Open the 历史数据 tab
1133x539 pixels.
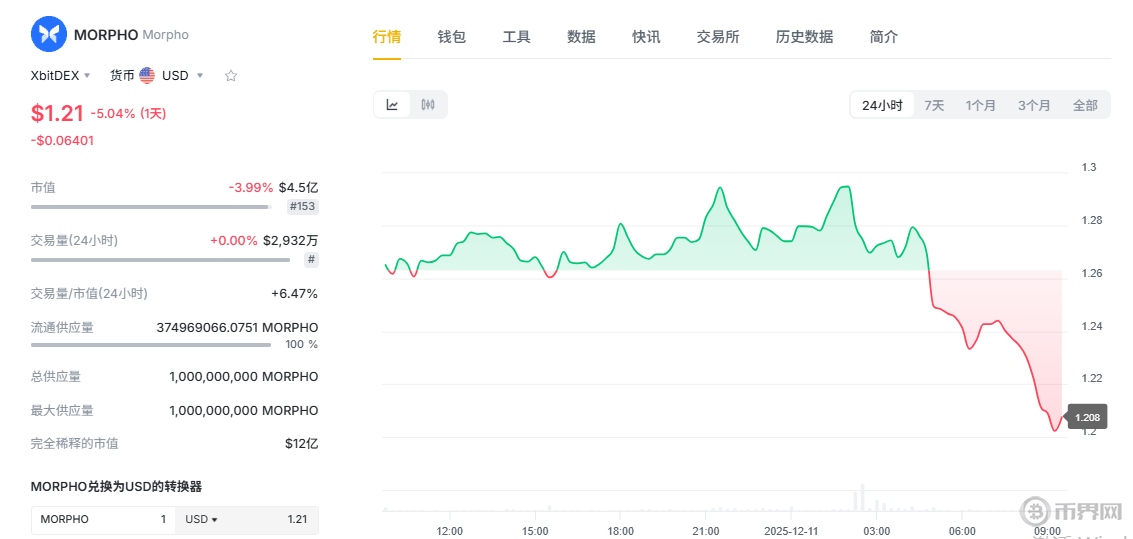pos(804,37)
